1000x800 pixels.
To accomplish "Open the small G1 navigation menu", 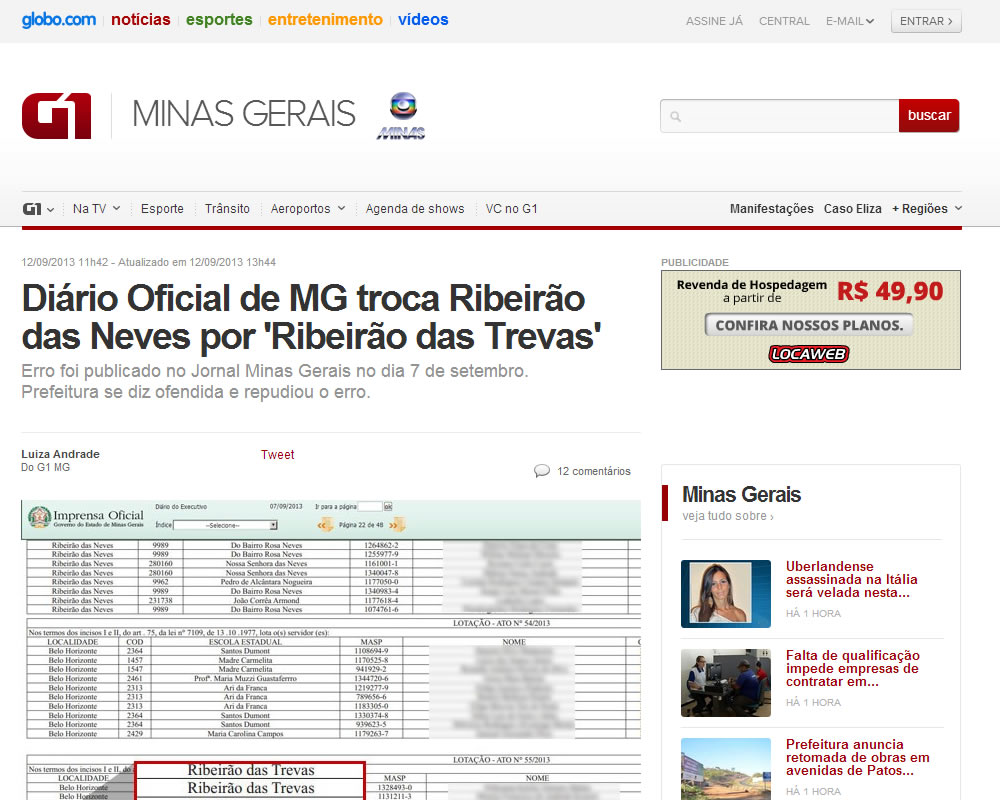I will (38, 209).
